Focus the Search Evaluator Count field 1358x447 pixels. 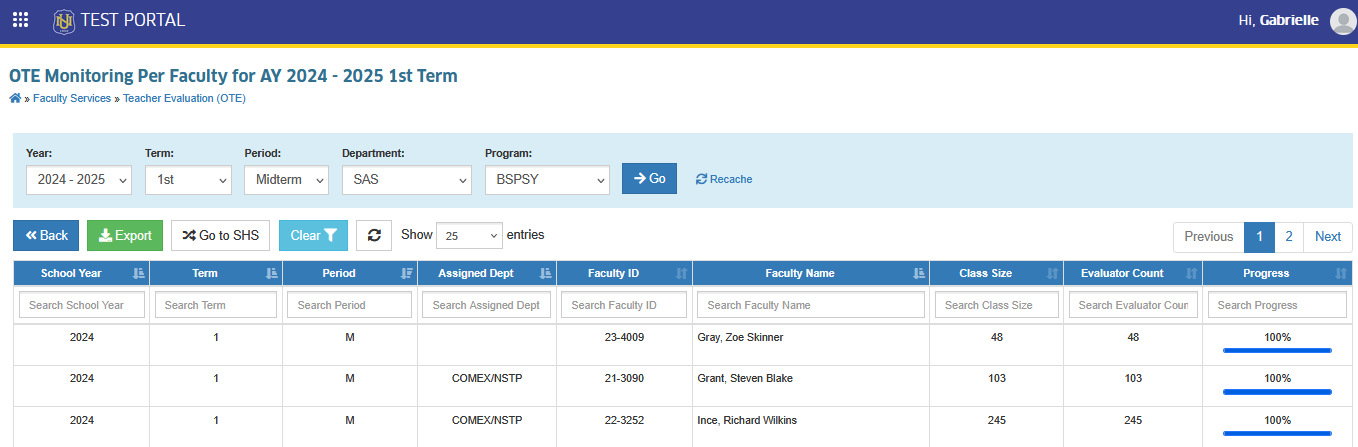click(1133, 305)
